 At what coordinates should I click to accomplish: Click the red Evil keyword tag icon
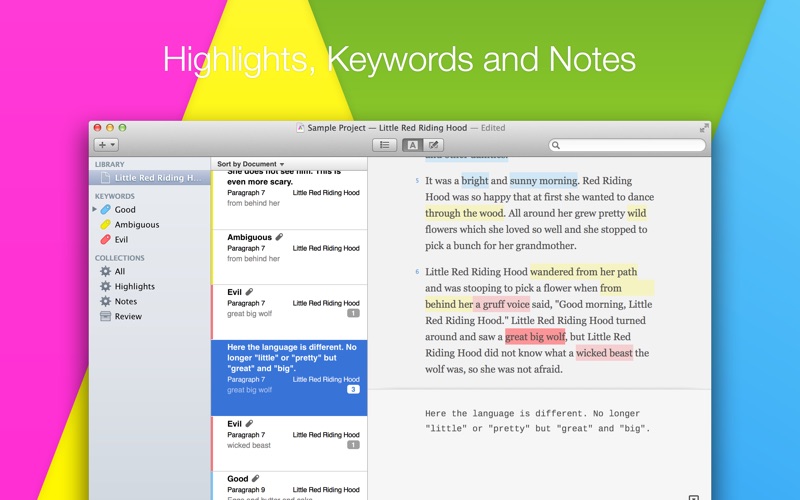(106, 240)
